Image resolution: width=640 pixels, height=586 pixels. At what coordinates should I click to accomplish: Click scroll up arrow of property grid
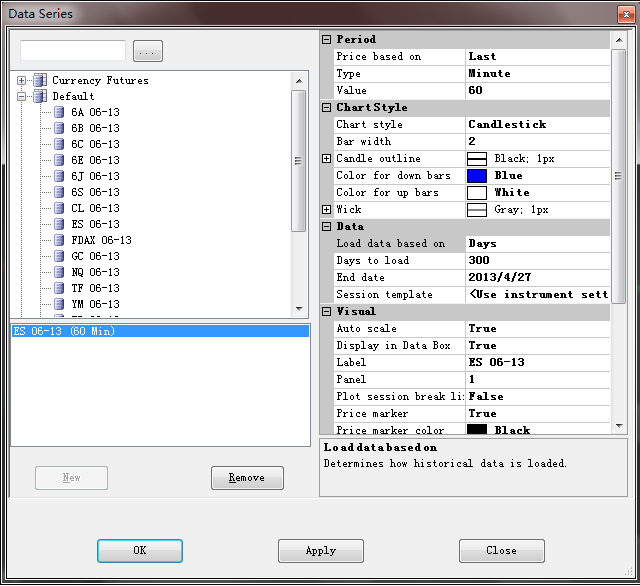(x=619, y=40)
